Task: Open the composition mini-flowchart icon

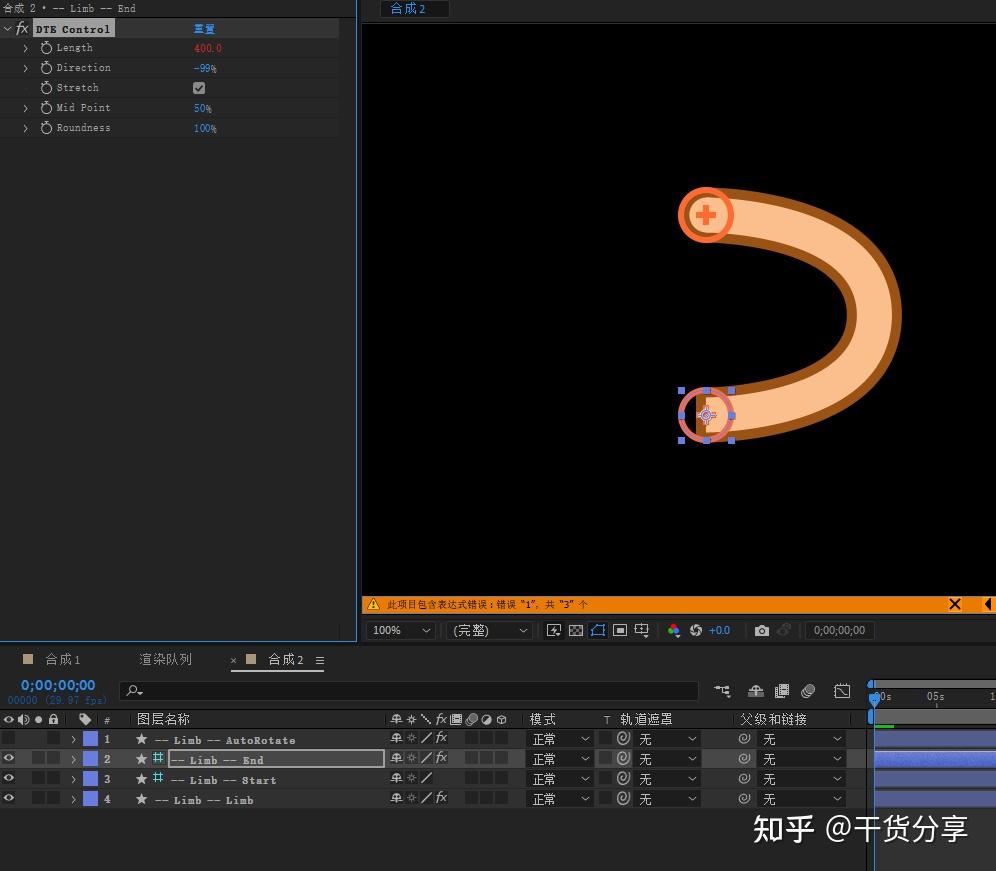Action: [722, 691]
